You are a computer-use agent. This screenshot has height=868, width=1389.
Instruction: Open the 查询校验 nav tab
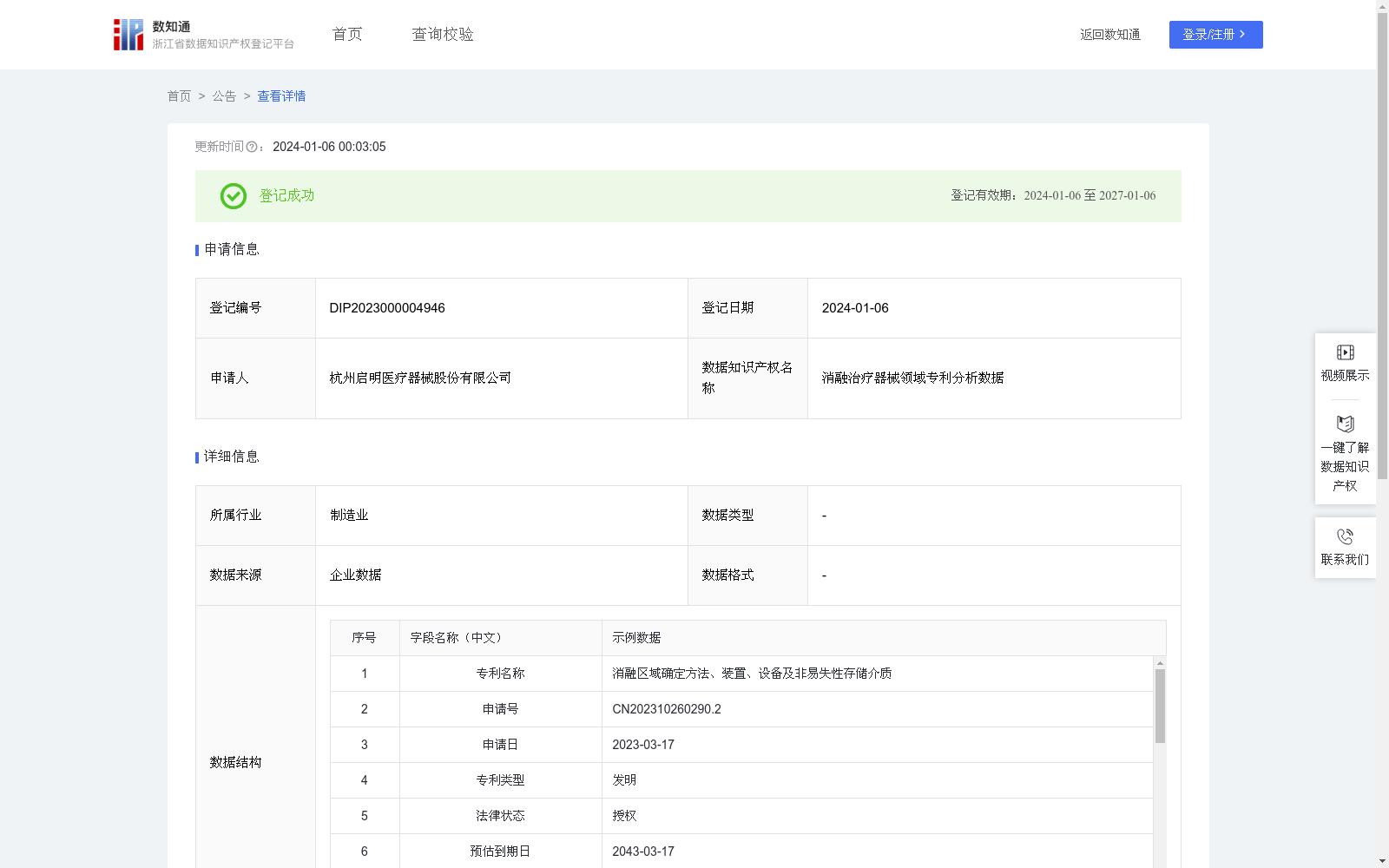(x=443, y=35)
